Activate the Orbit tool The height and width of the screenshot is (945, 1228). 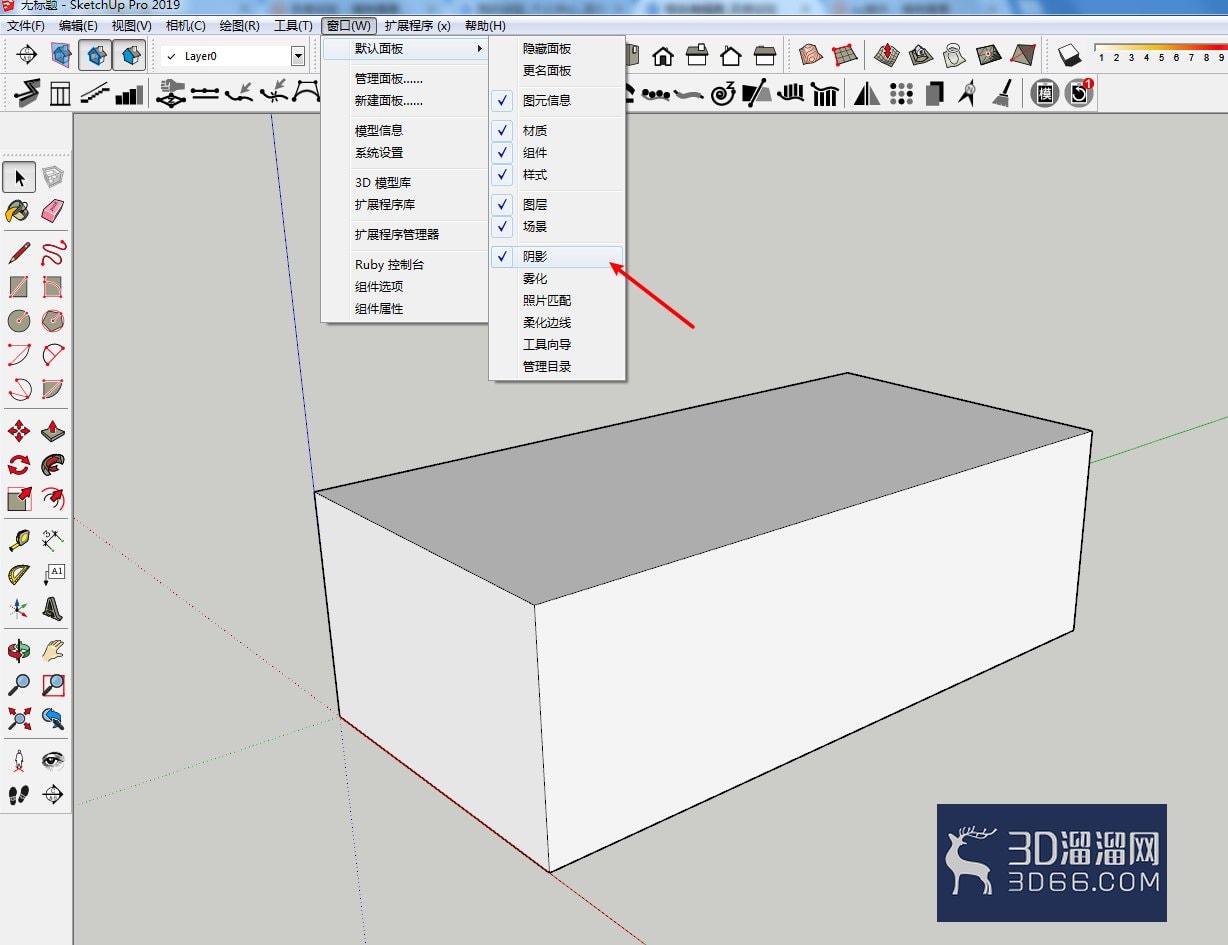click(x=19, y=651)
